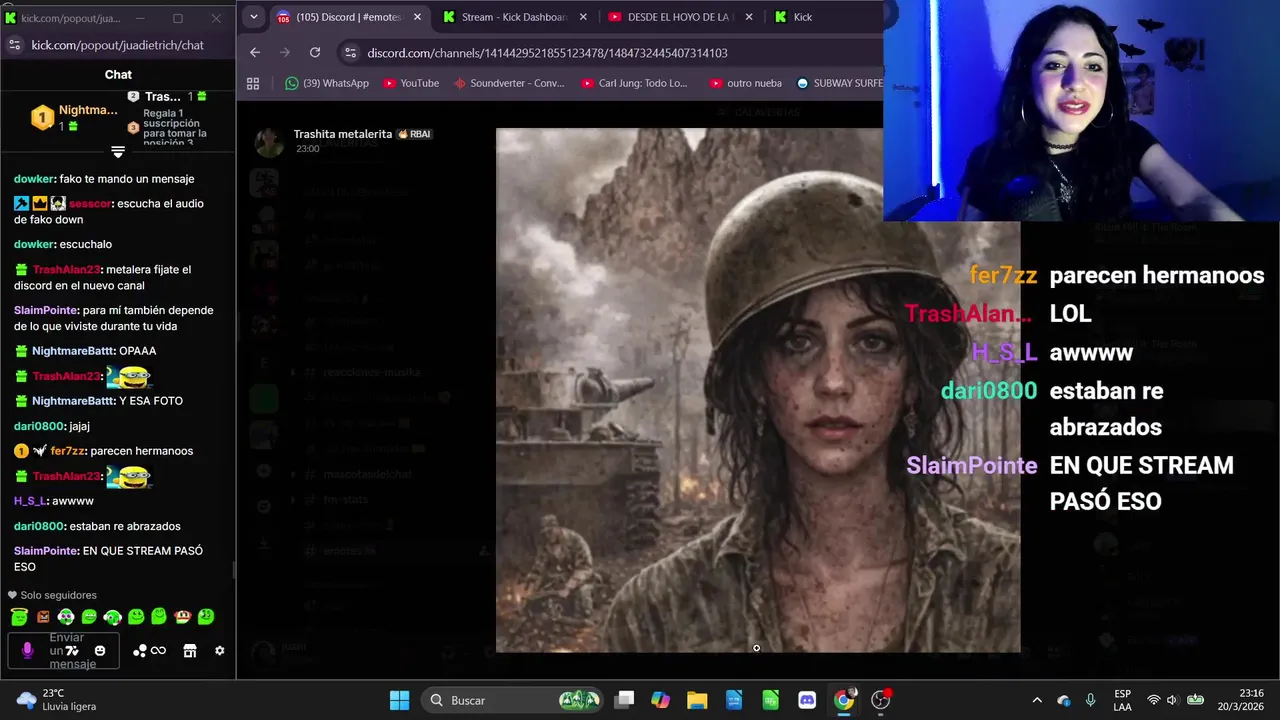This screenshot has width=1280, height=720.
Task: View site information icon next to discord.com URL
Action: tap(350, 53)
